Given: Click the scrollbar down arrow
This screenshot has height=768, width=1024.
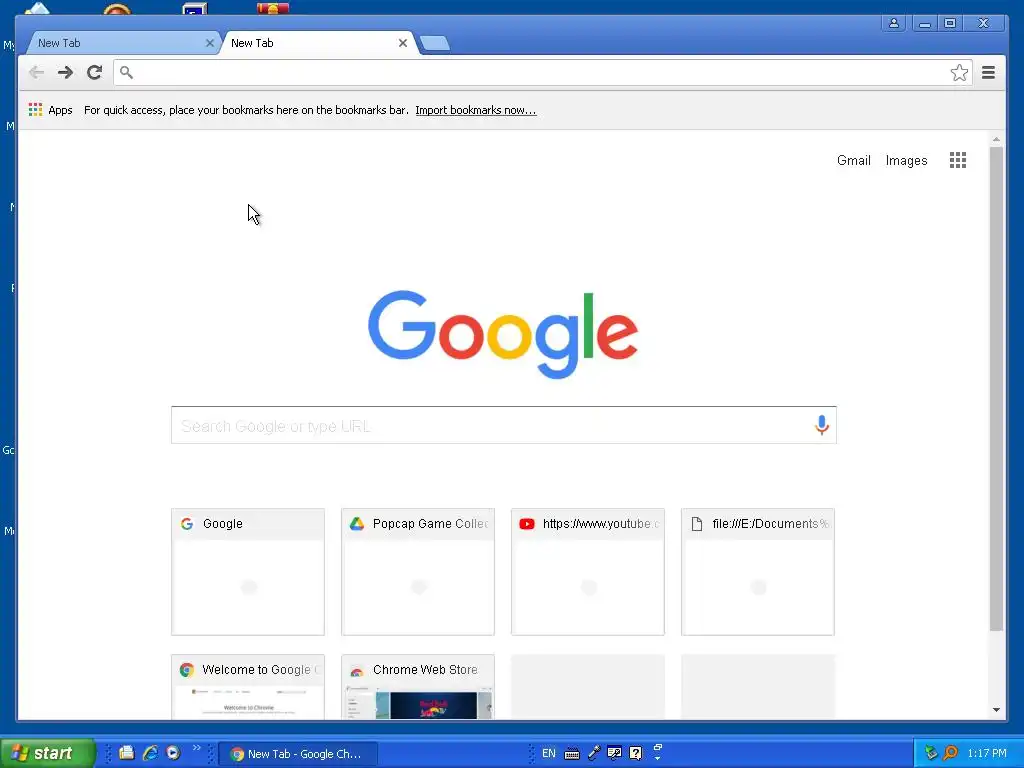Looking at the screenshot, I should point(996,710).
